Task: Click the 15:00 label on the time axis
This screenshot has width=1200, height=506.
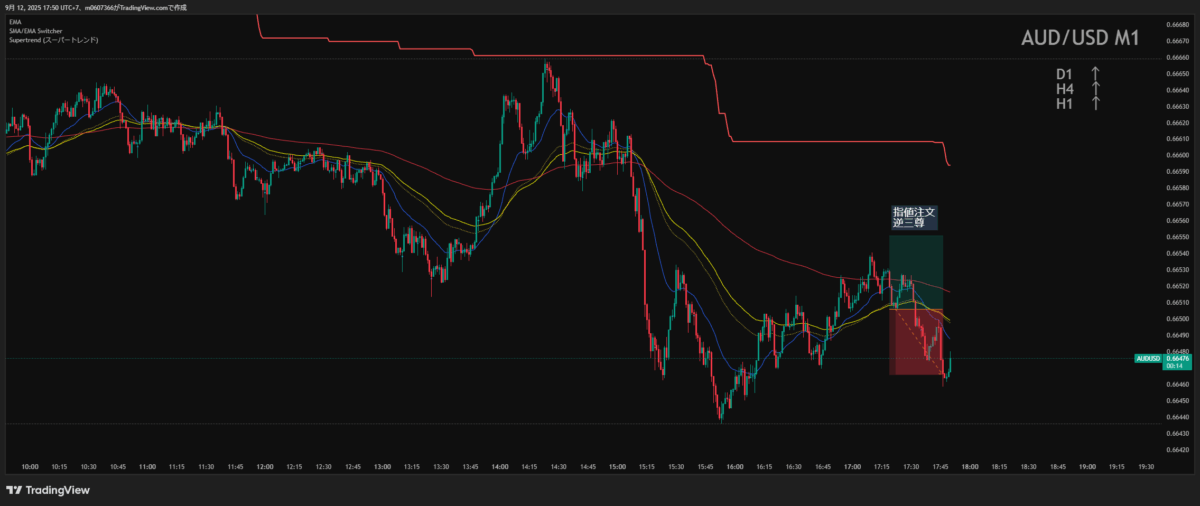Action: (617, 466)
